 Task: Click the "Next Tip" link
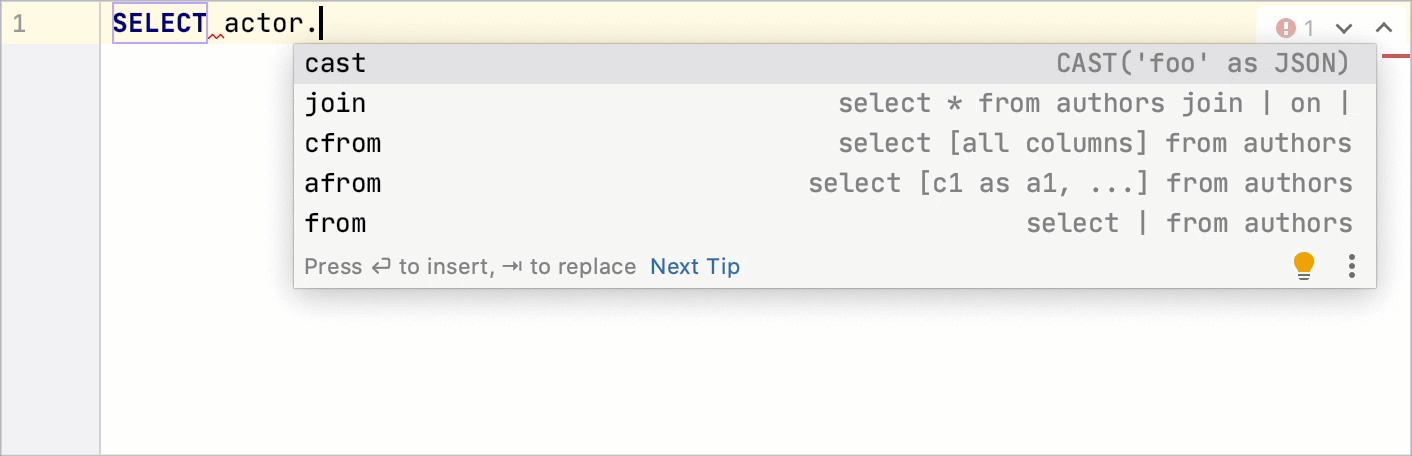point(695,267)
